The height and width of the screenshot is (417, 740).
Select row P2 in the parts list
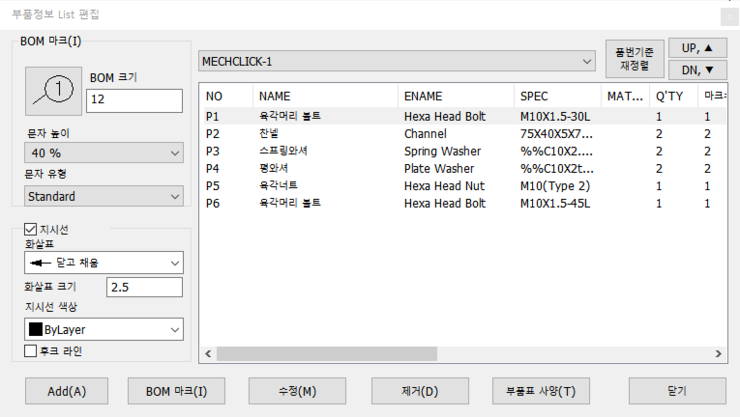tap(464, 134)
